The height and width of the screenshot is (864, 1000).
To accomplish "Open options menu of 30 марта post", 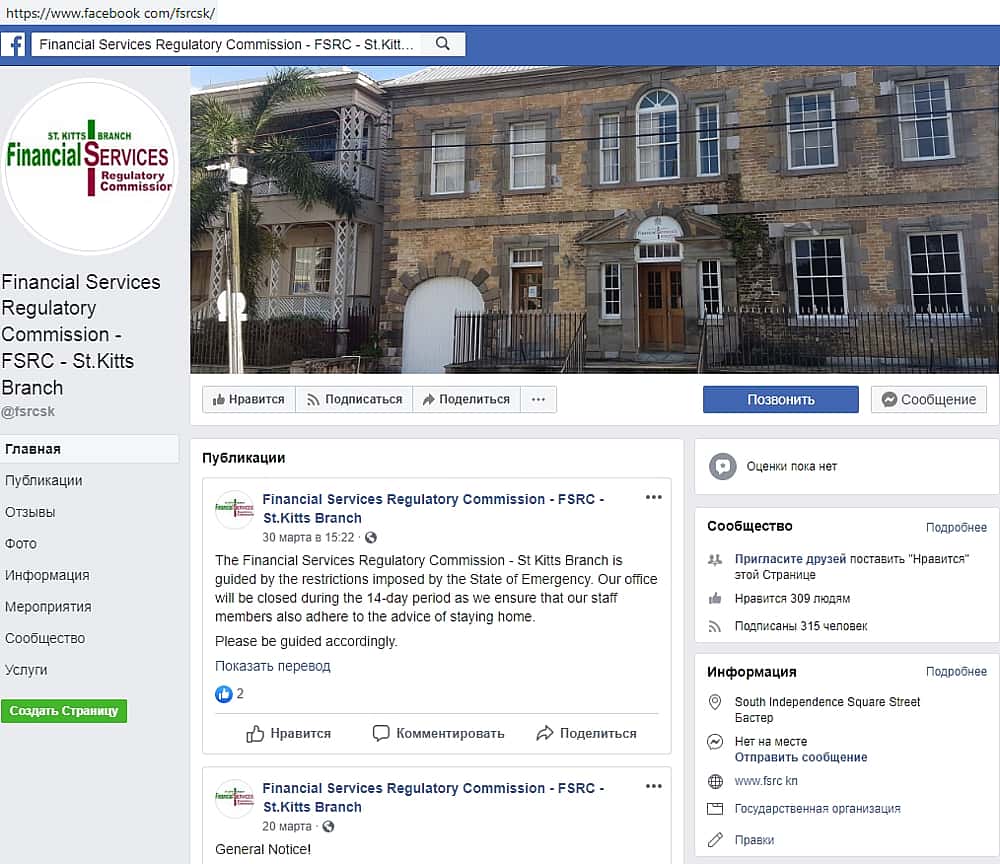I will click(654, 497).
